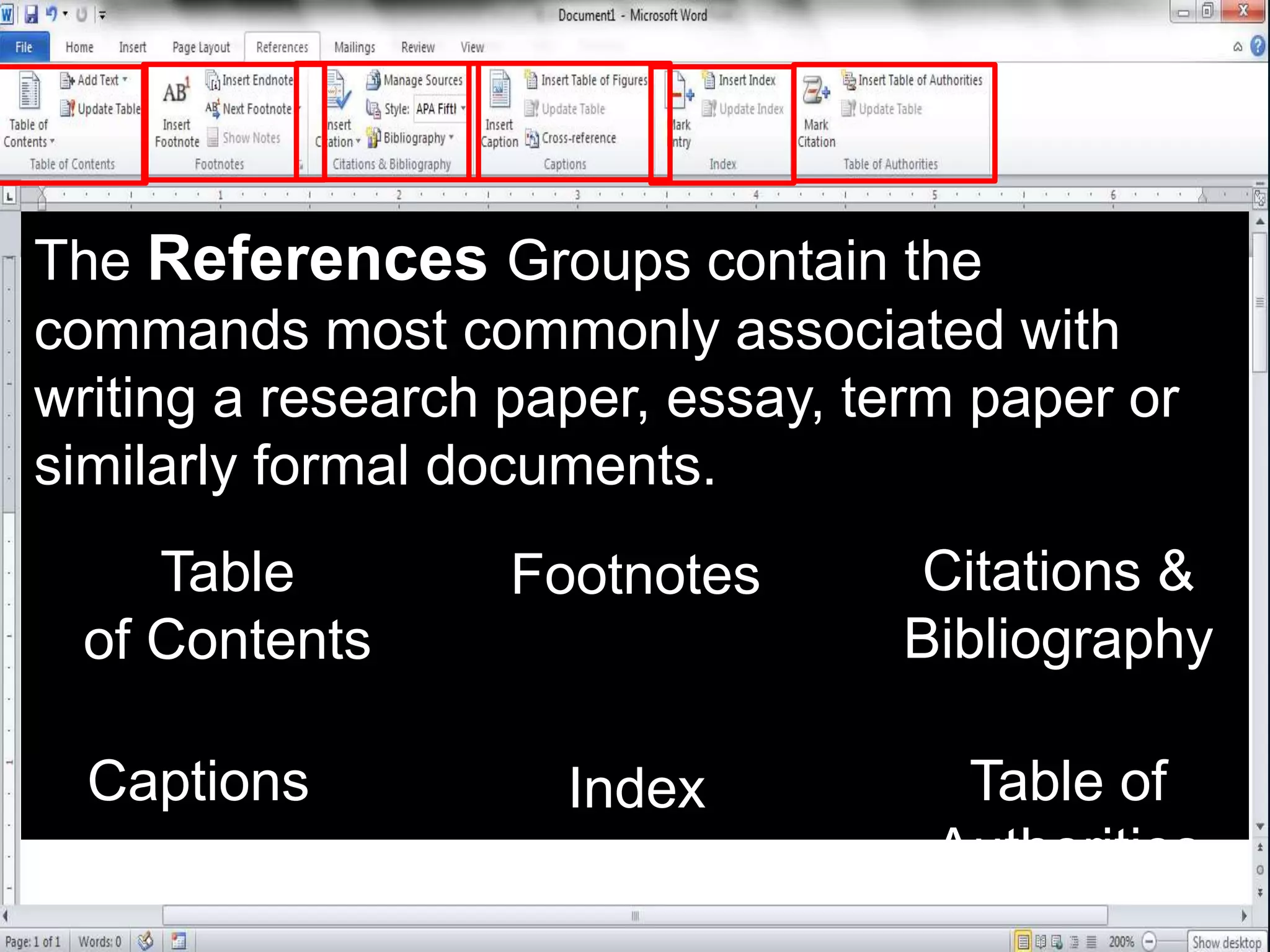Click Update Table in Captions group

(565, 109)
